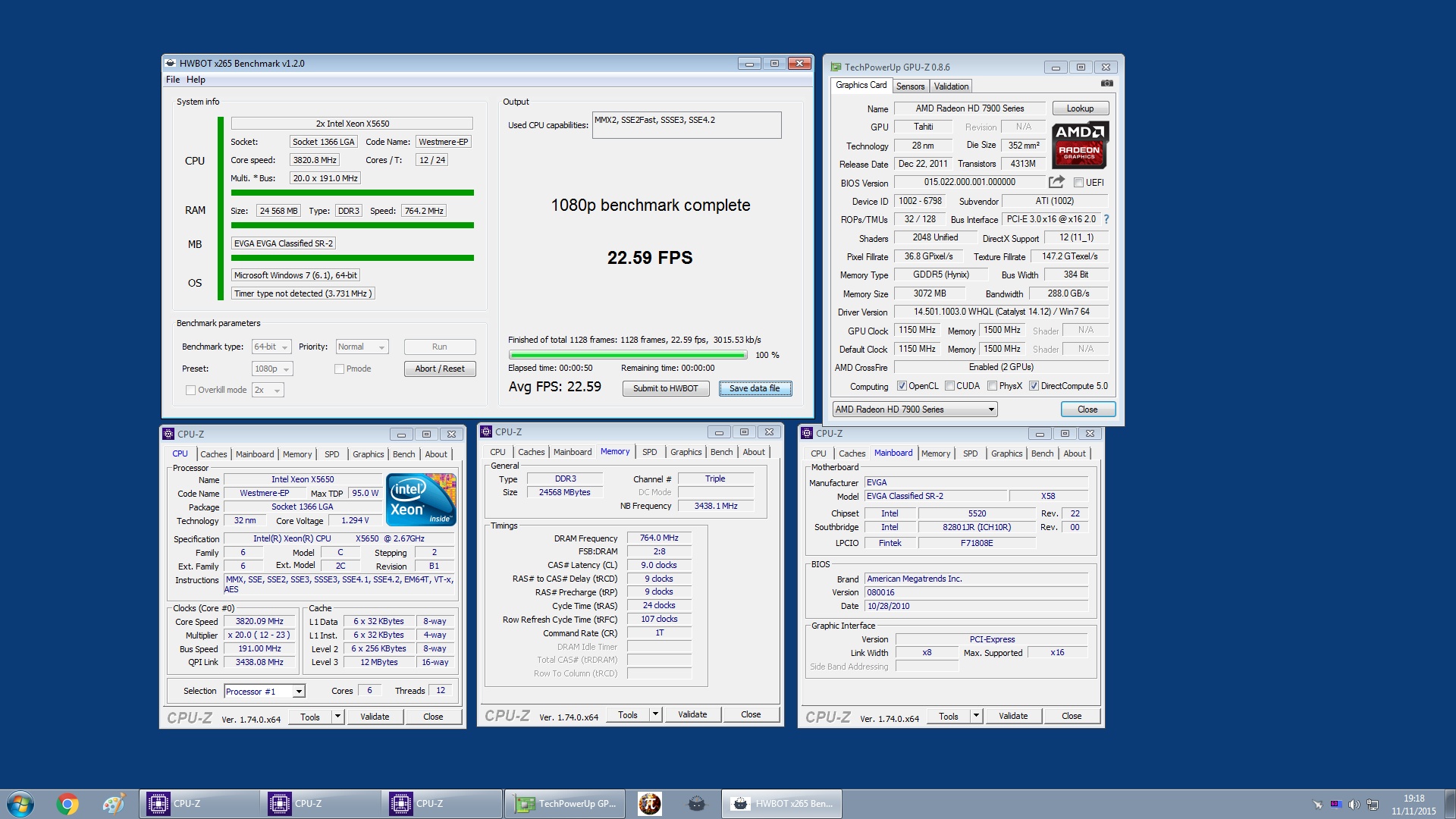Screen dimensions: 1456x819
Task: Switch to second CPU-Z taskbar button
Action: 320,804
